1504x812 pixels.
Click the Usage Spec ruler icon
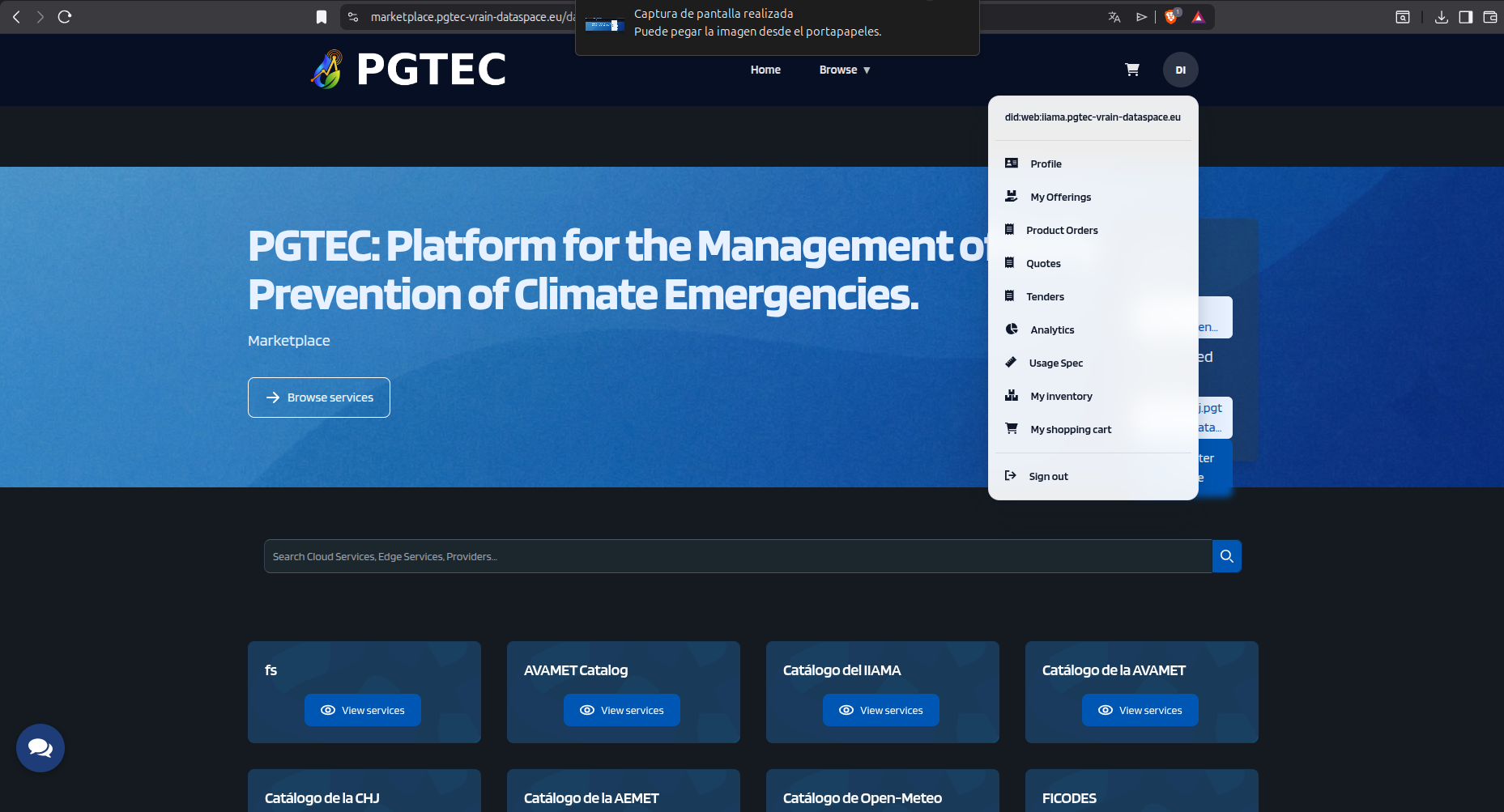pos(1011,362)
